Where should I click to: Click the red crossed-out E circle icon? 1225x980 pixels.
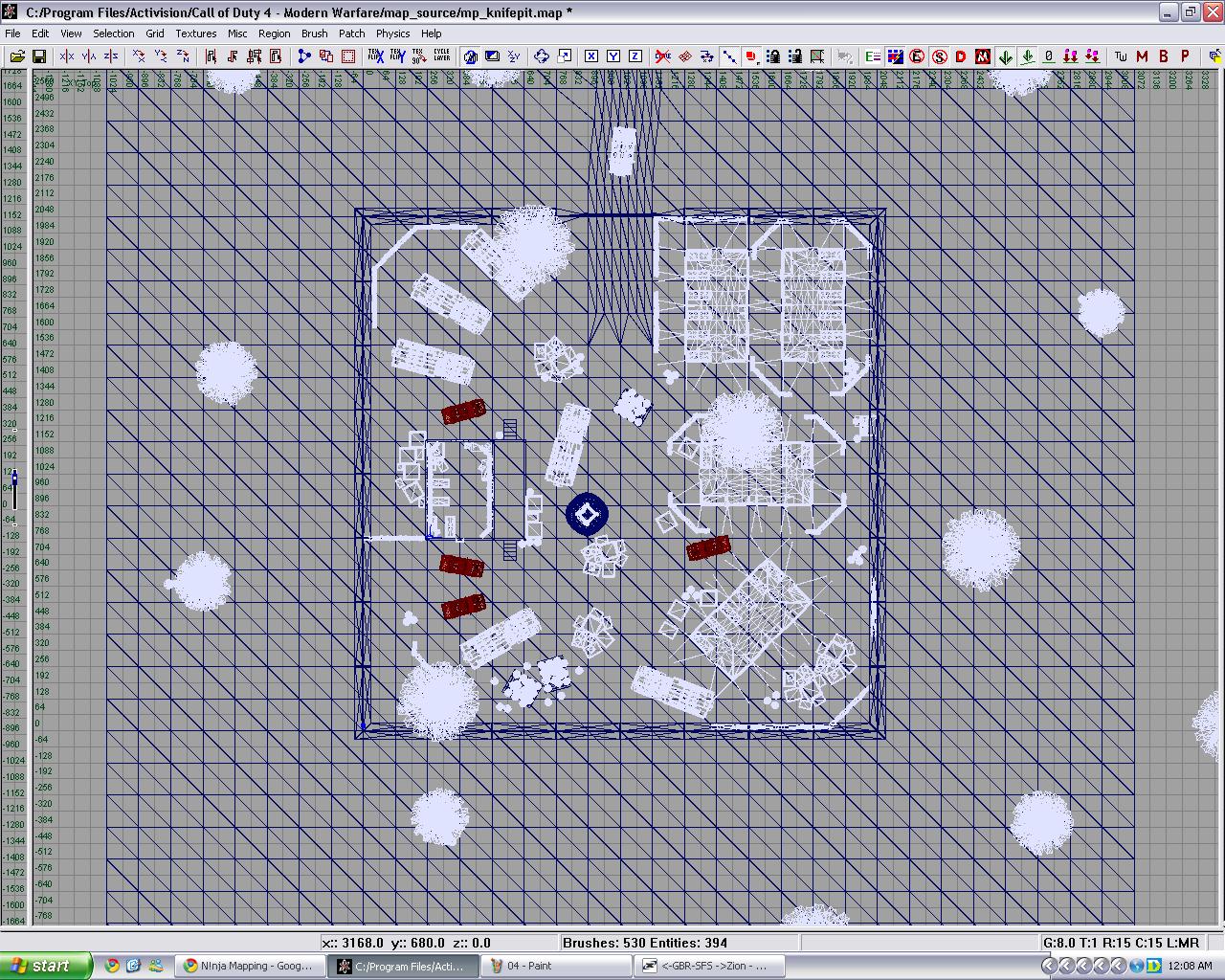tap(917, 56)
